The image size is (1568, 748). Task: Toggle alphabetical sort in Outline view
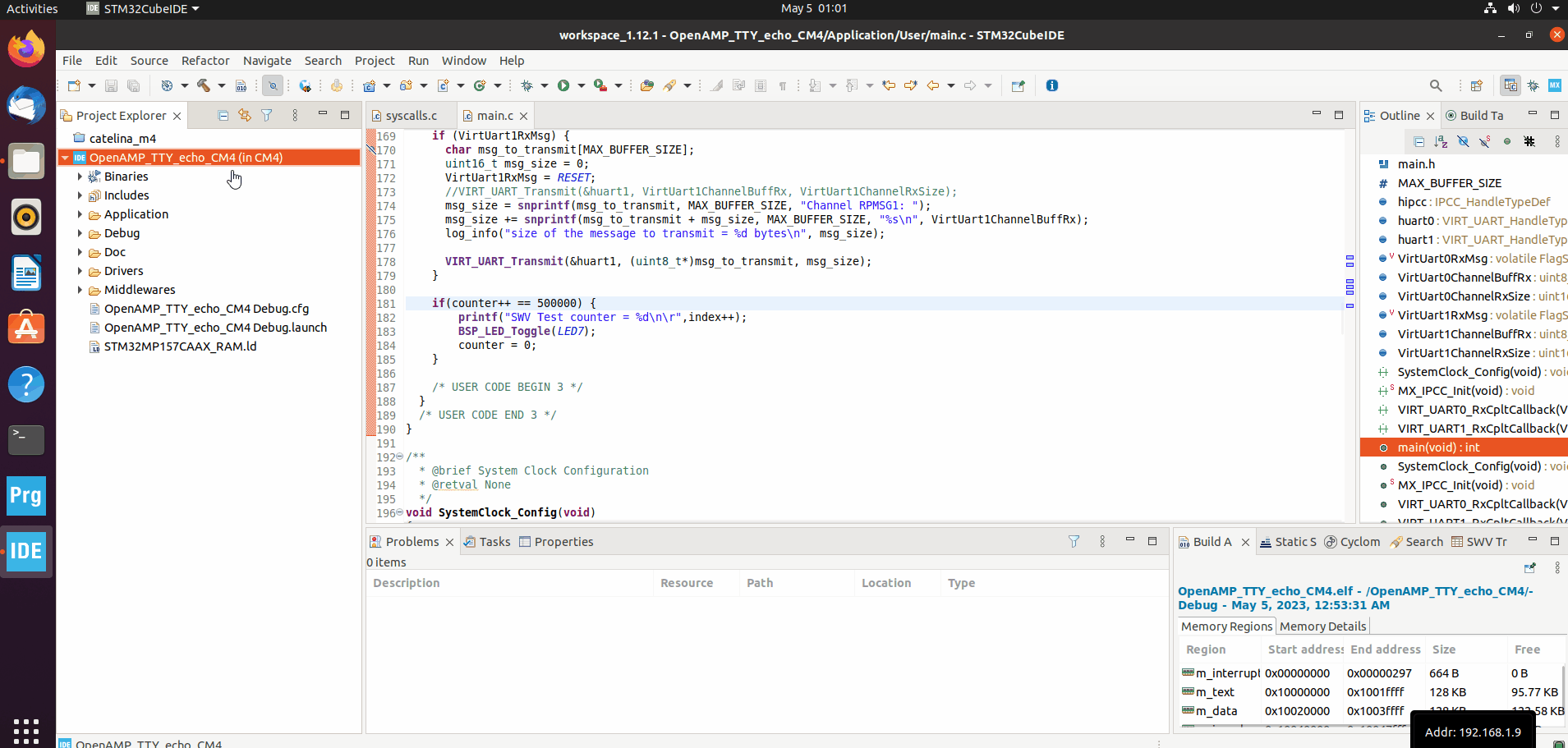(1441, 141)
